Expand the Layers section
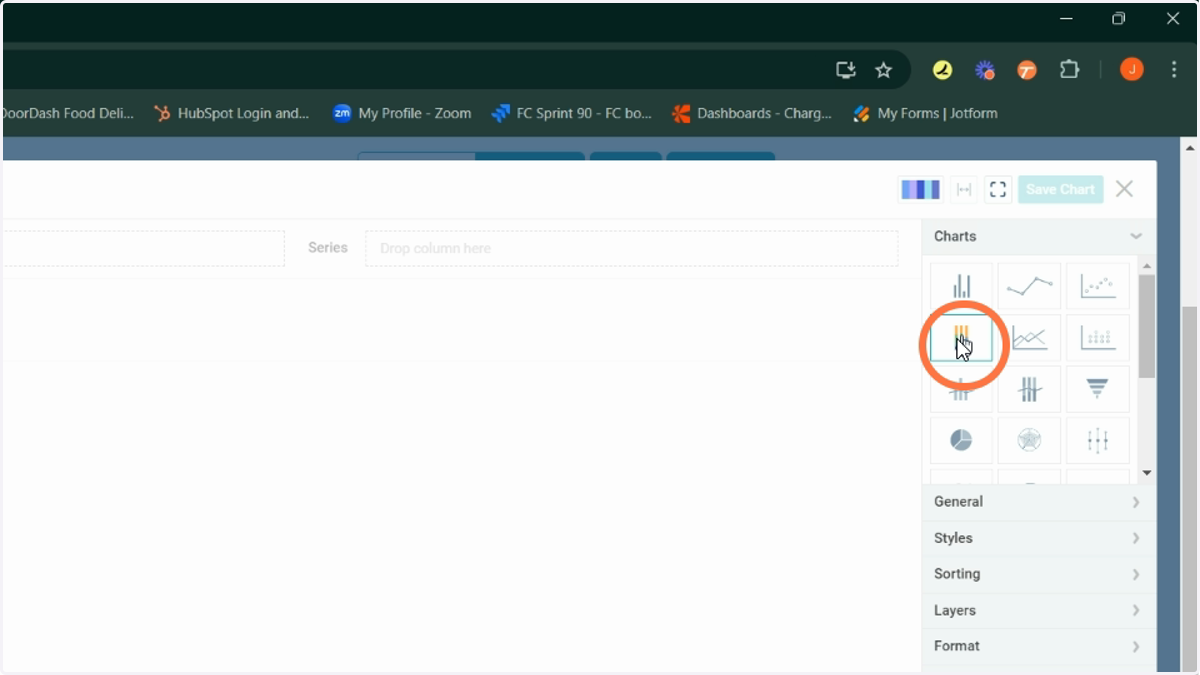The width and height of the screenshot is (1200, 675). 1038,610
